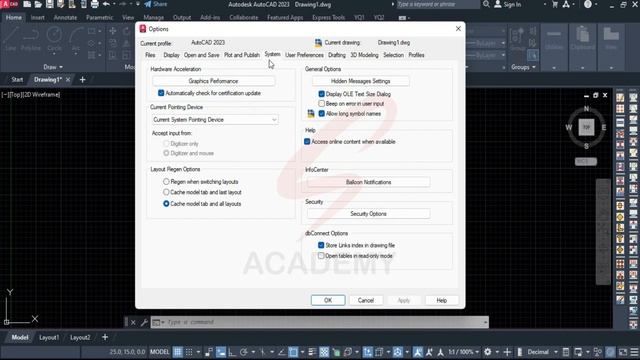Toggle snap mode icon in status bar
This screenshot has width=640, height=360.
point(189,352)
